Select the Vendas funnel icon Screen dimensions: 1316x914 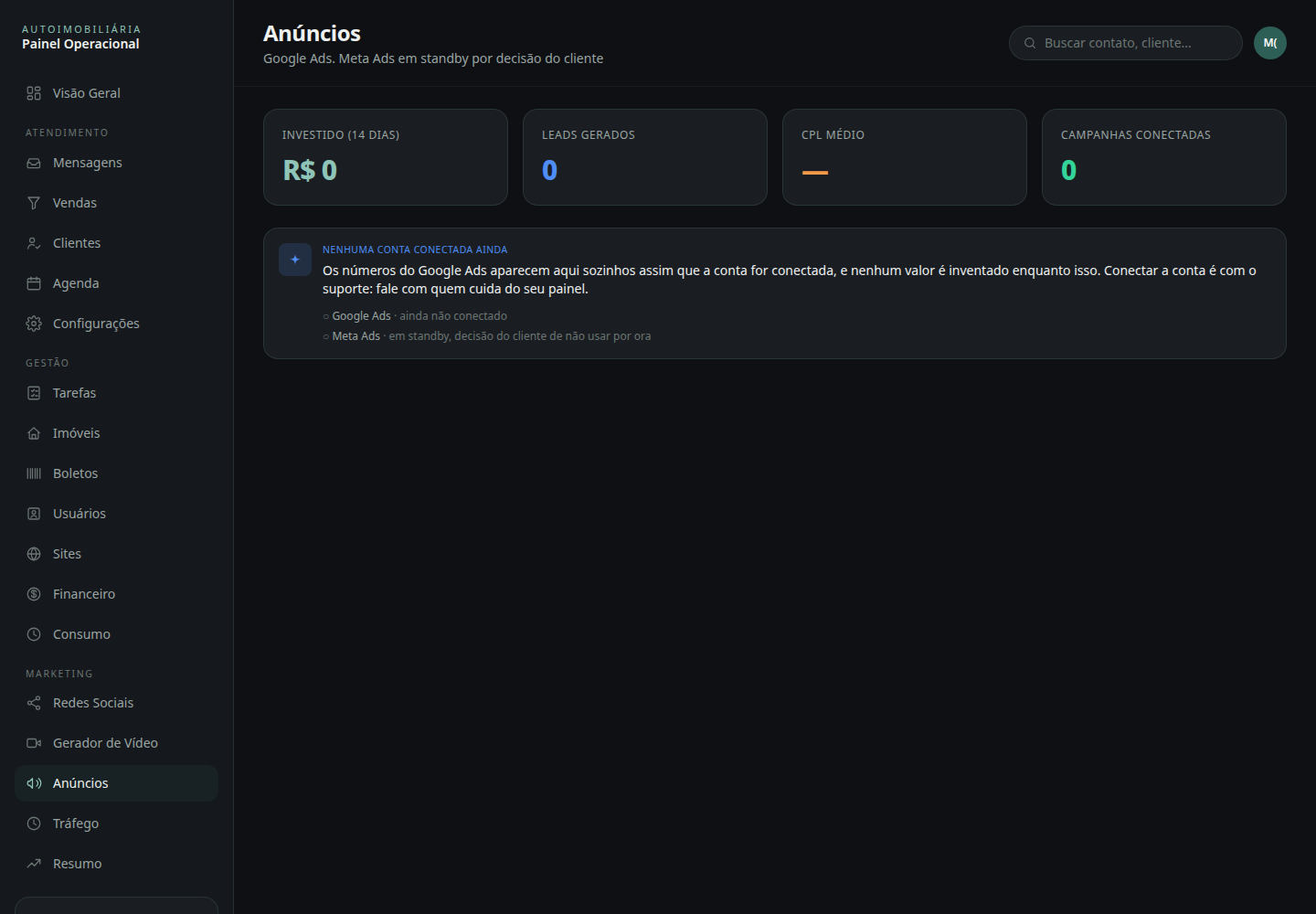coord(34,203)
